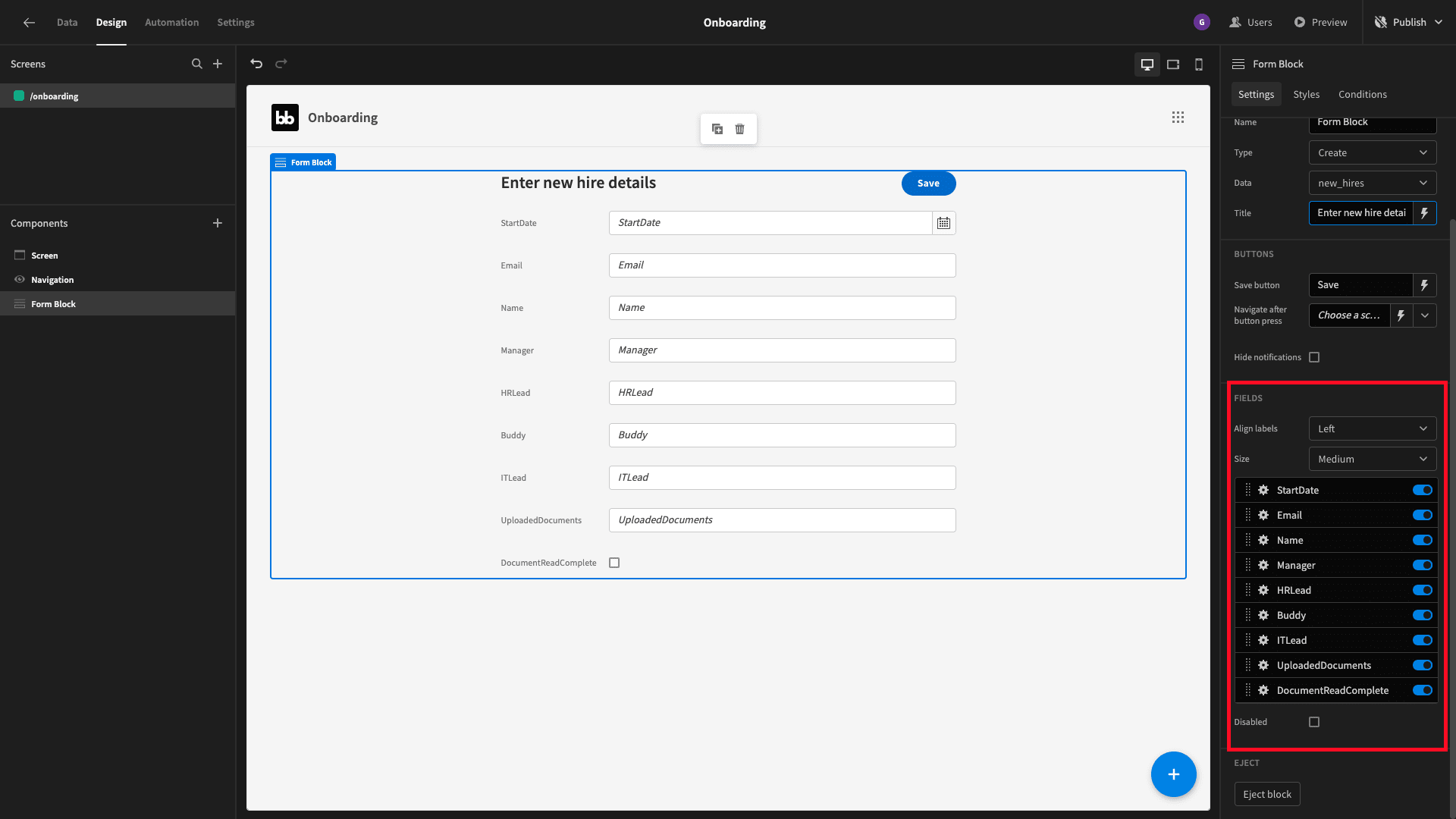The height and width of the screenshot is (819, 1456).
Task: Duplicate the form block icon
Action: coord(717,129)
